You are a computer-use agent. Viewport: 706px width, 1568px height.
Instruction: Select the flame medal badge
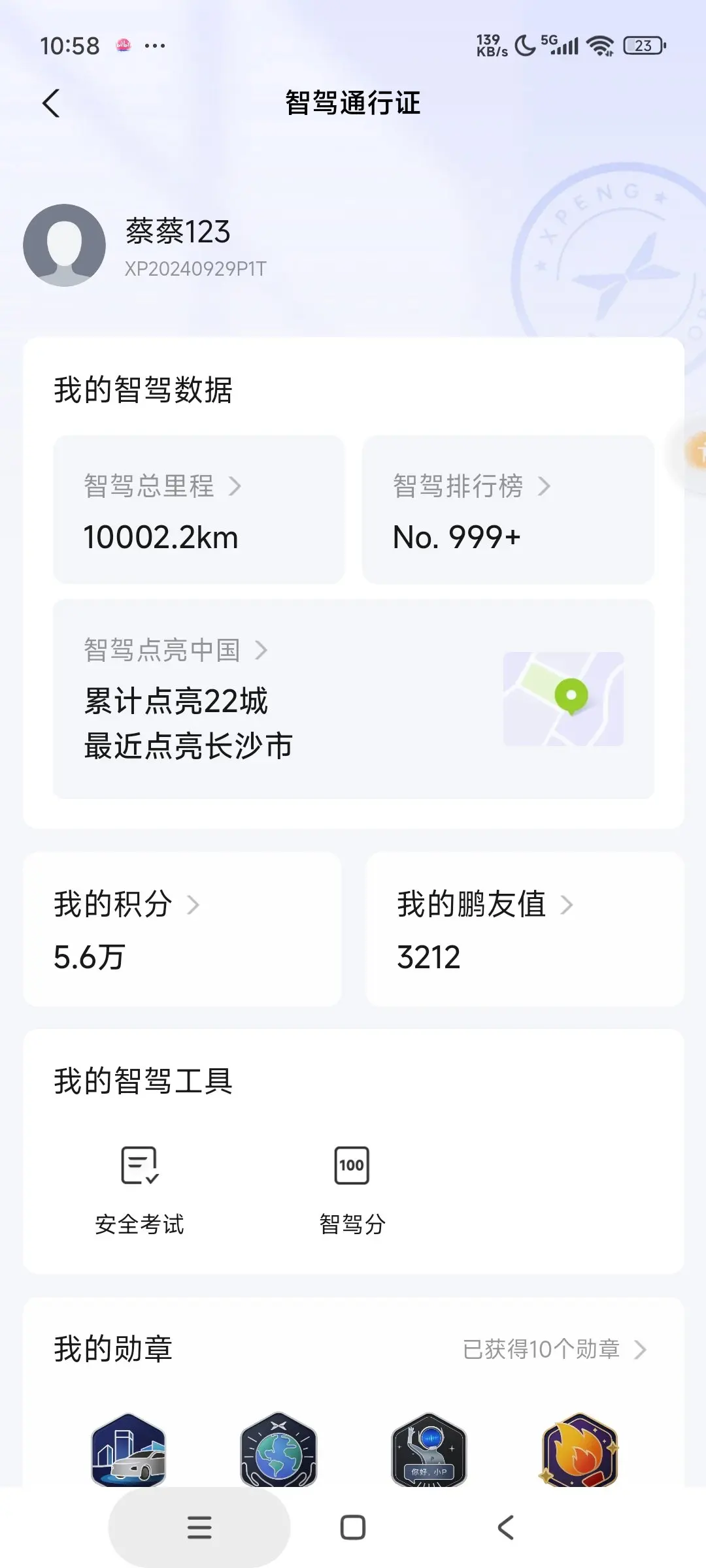coord(579,1450)
